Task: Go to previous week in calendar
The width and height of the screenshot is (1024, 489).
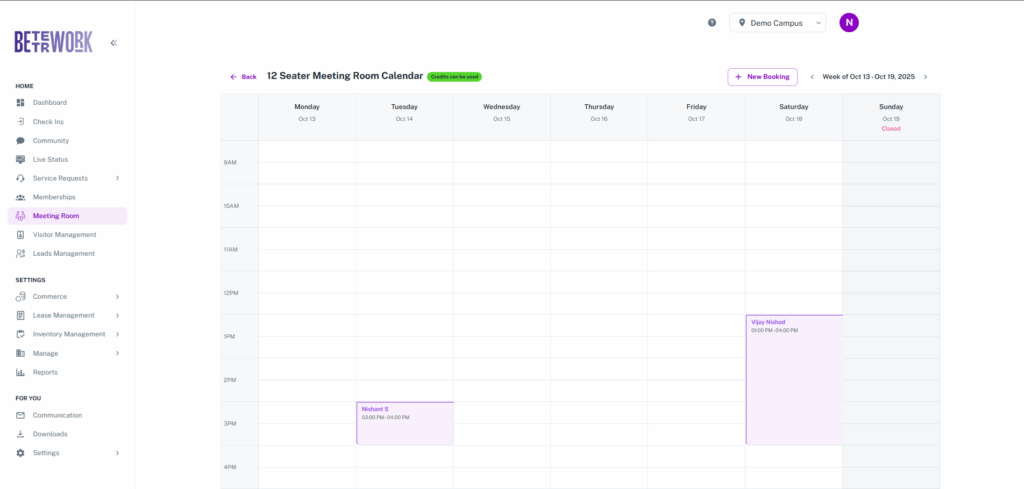Action: click(811, 77)
